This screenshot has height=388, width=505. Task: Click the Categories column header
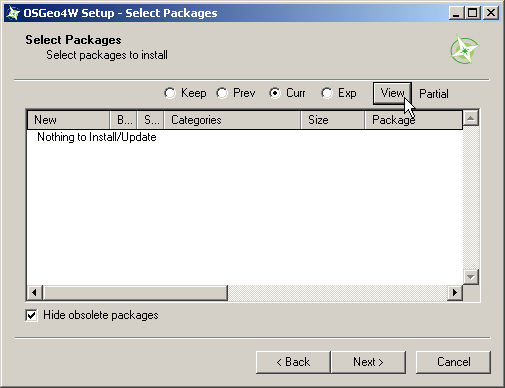[232, 120]
